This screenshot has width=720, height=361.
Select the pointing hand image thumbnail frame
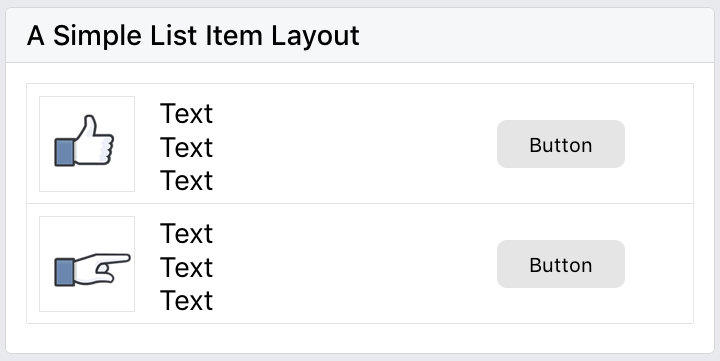tap(87, 264)
